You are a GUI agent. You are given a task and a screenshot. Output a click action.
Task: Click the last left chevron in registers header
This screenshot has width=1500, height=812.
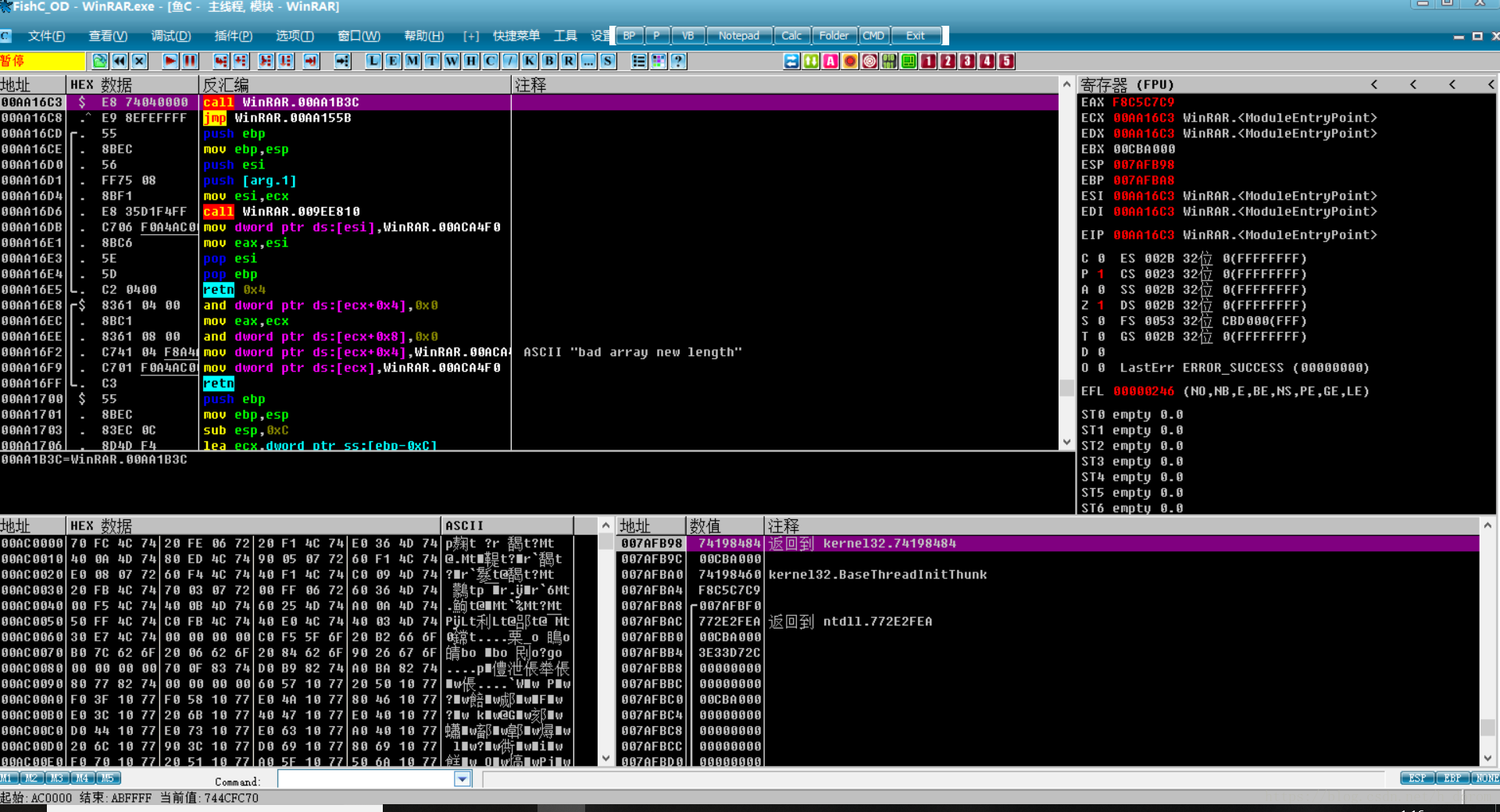pos(1491,84)
